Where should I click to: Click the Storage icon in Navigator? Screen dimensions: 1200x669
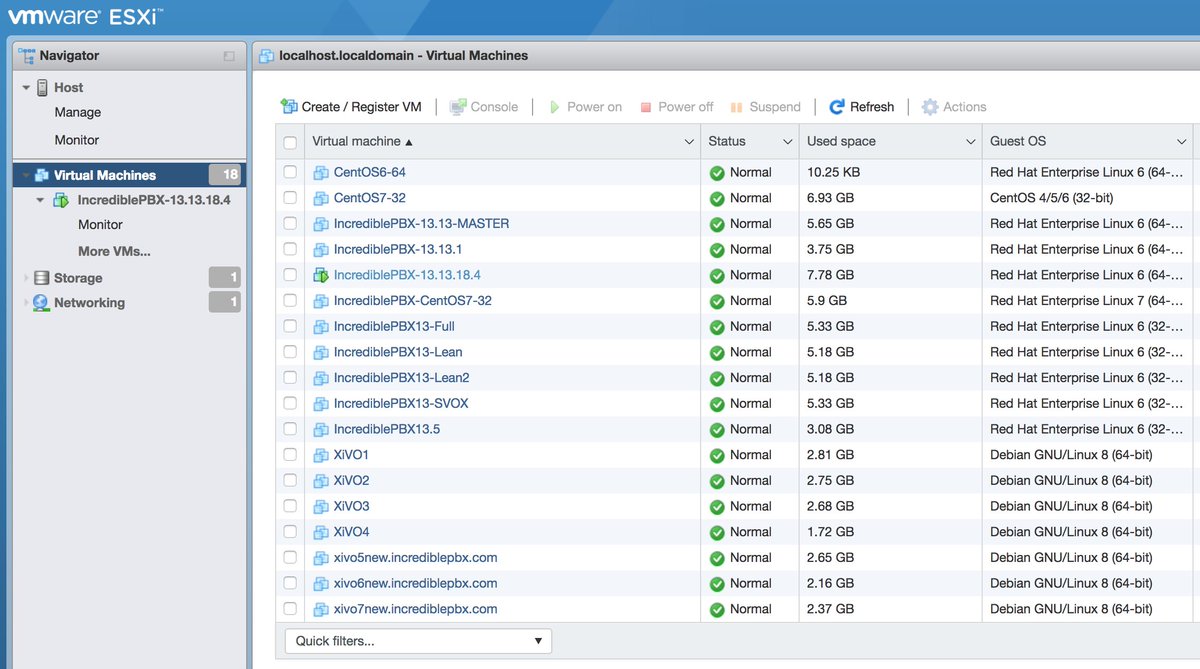point(41,278)
